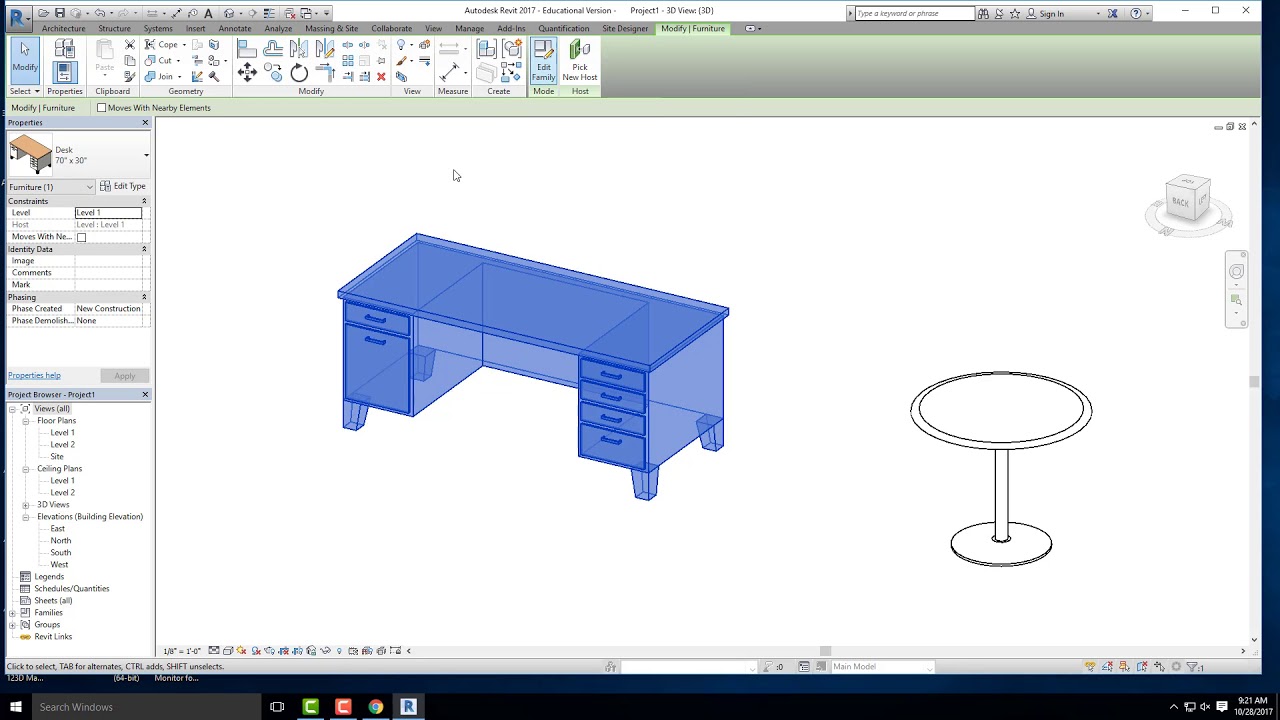Open the Main Model workset dropdown

[882, 667]
